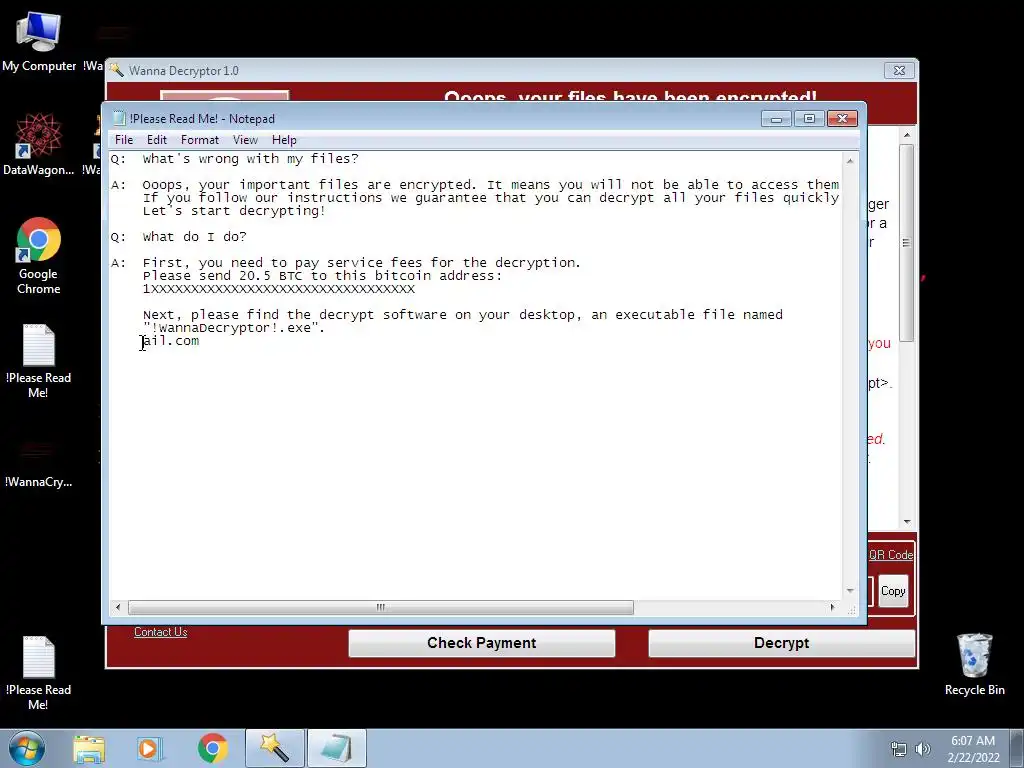The image size is (1024, 768).
Task: Click the network tray icon
Action: [x=899, y=749]
